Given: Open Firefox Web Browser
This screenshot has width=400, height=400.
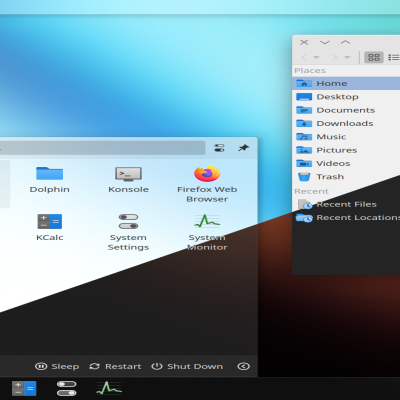Looking at the screenshot, I should pos(207,184).
